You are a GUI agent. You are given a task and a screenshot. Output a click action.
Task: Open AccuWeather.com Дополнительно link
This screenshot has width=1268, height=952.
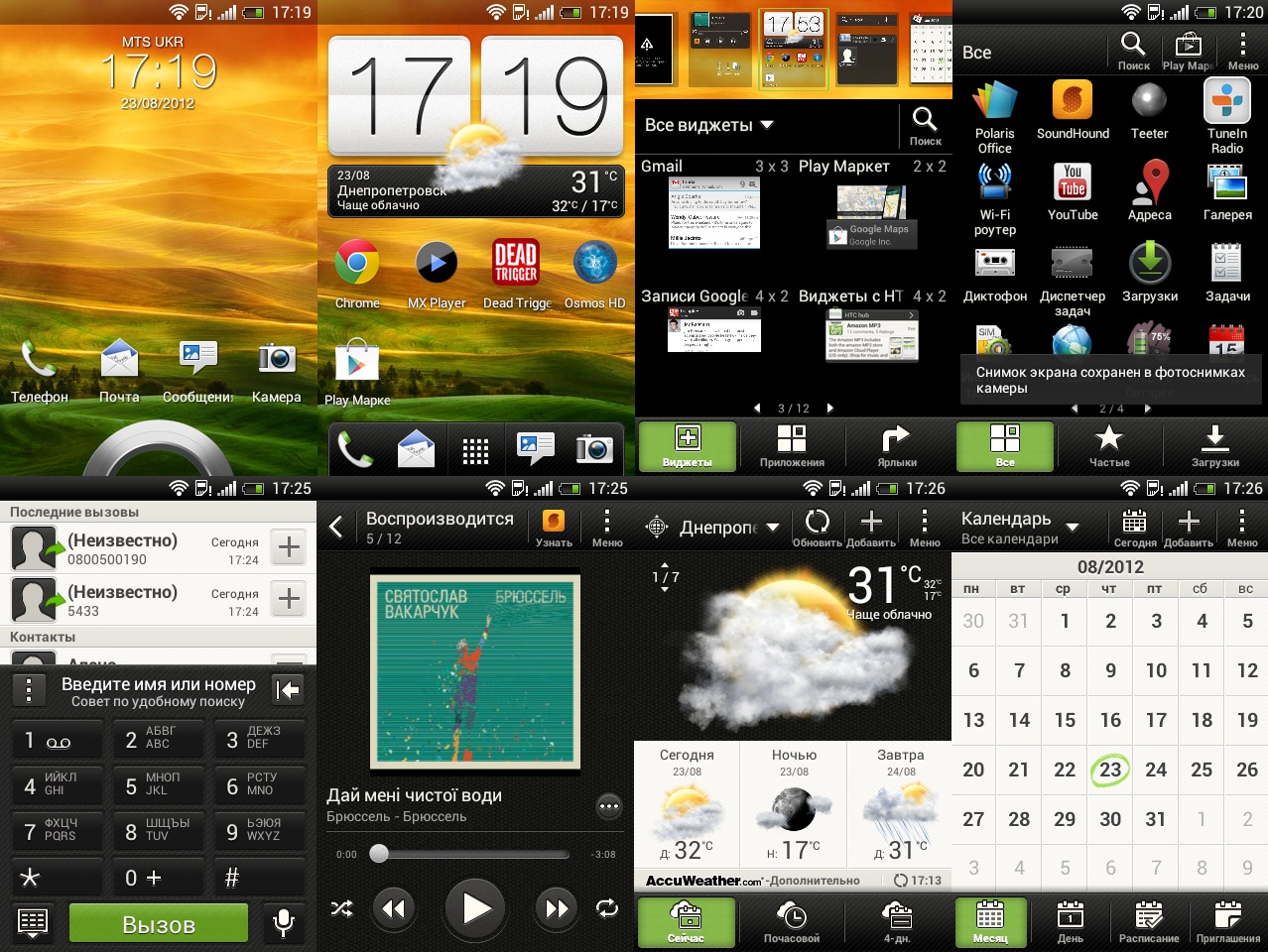[753, 880]
